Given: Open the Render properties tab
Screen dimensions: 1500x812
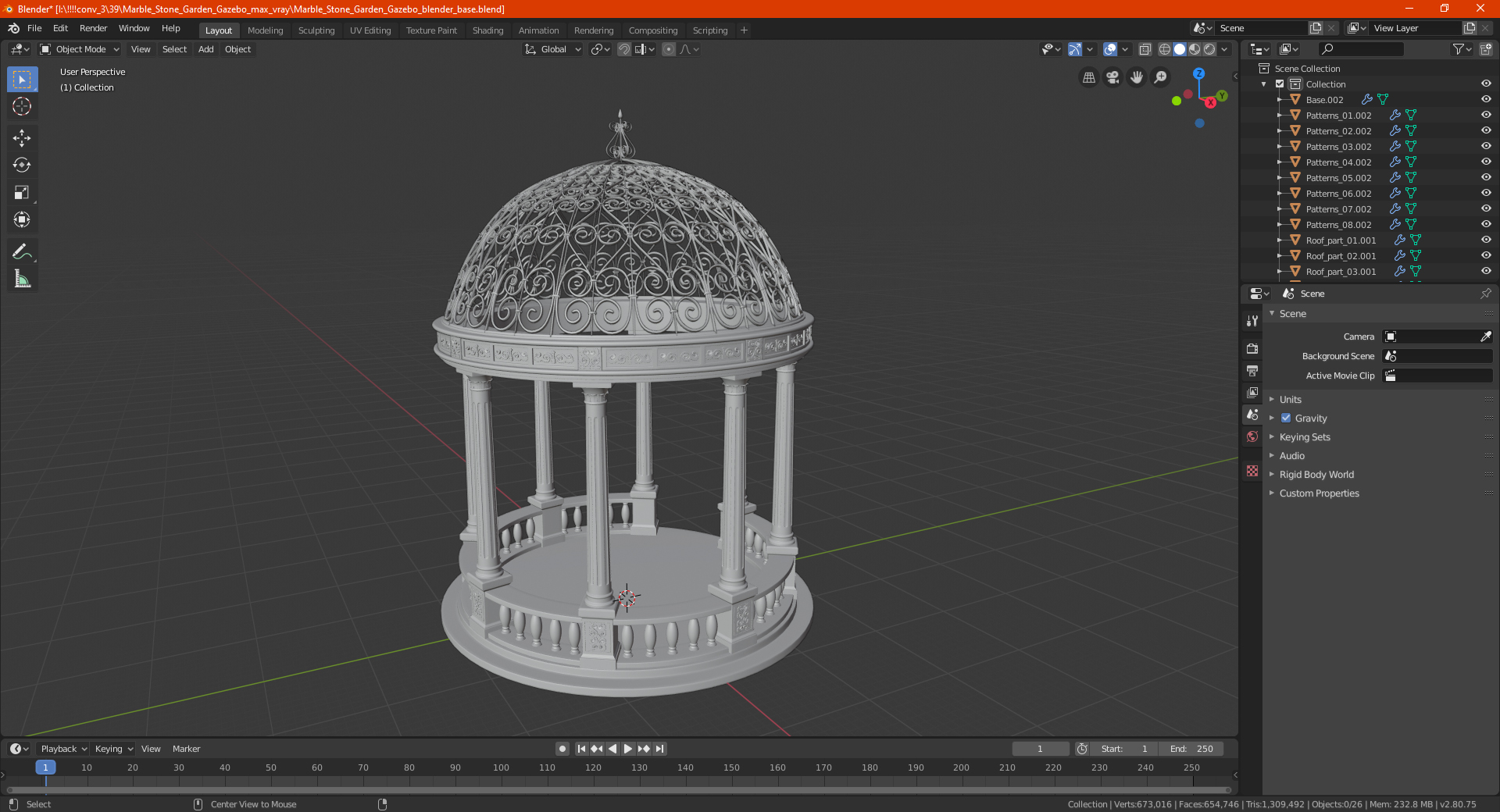Looking at the screenshot, I should click(1252, 348).
